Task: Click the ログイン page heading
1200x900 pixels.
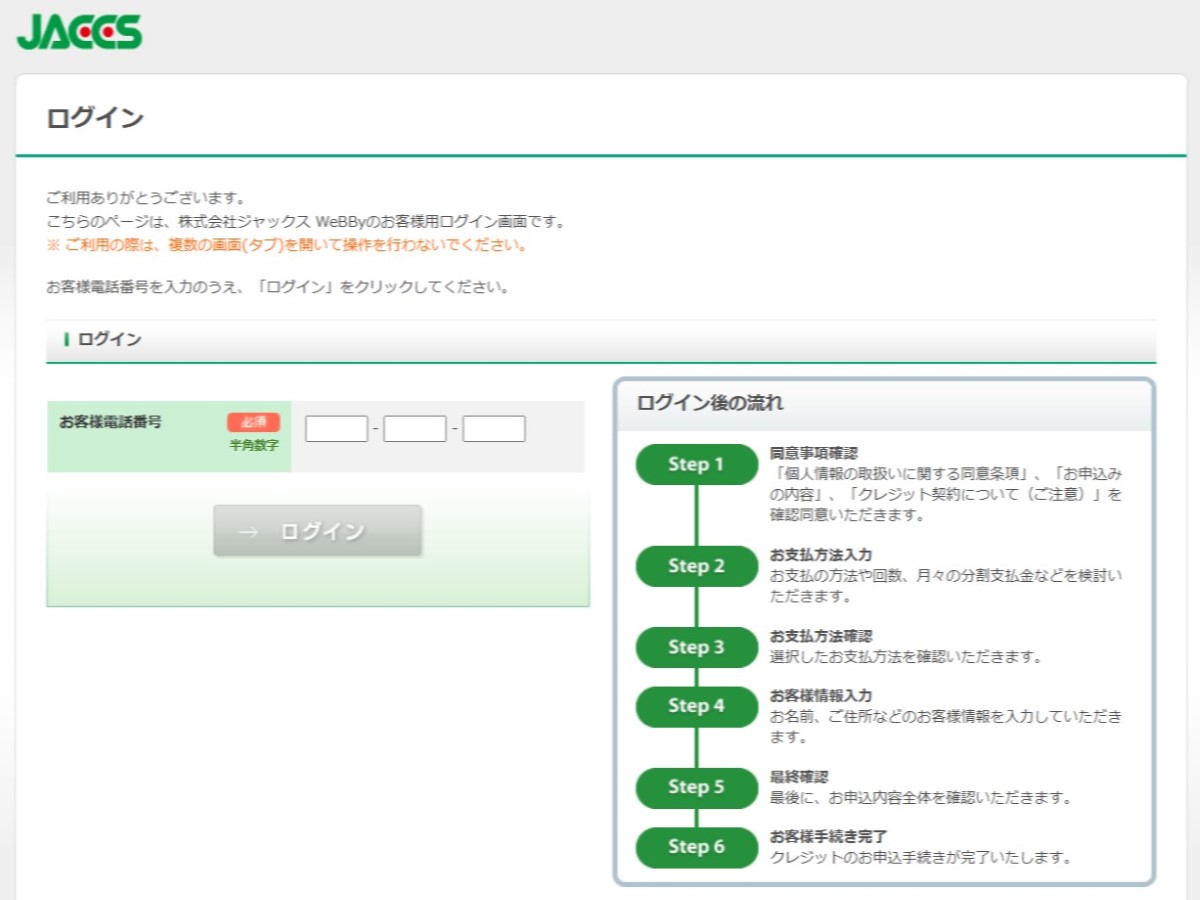Action: (95, 118)
